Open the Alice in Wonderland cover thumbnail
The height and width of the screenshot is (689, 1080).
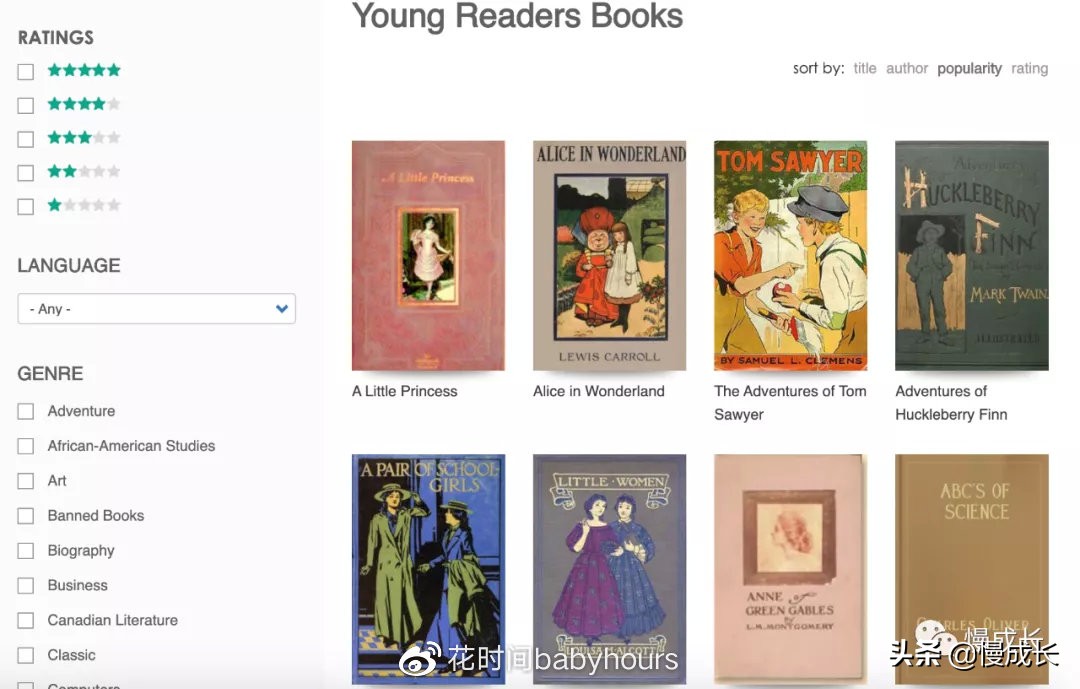[x=610, y=256]
